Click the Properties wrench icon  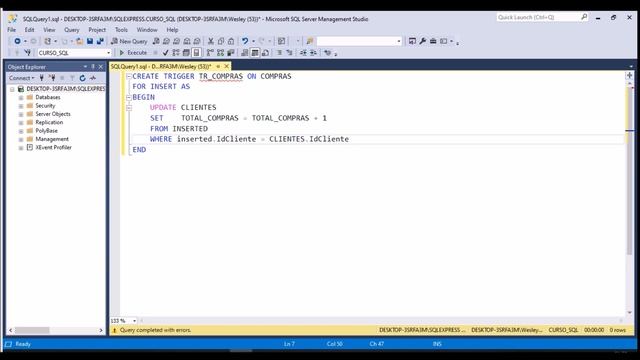pos(422,41)
